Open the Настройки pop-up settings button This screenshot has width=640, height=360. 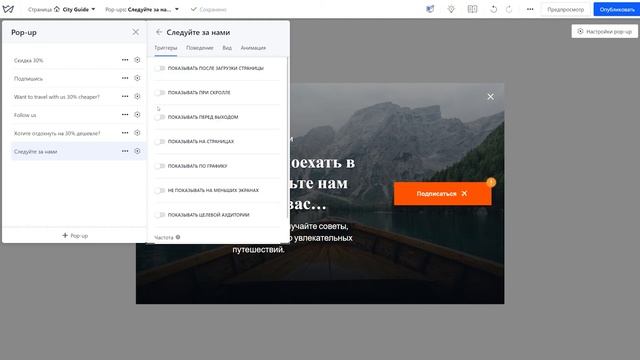[604, 31]
